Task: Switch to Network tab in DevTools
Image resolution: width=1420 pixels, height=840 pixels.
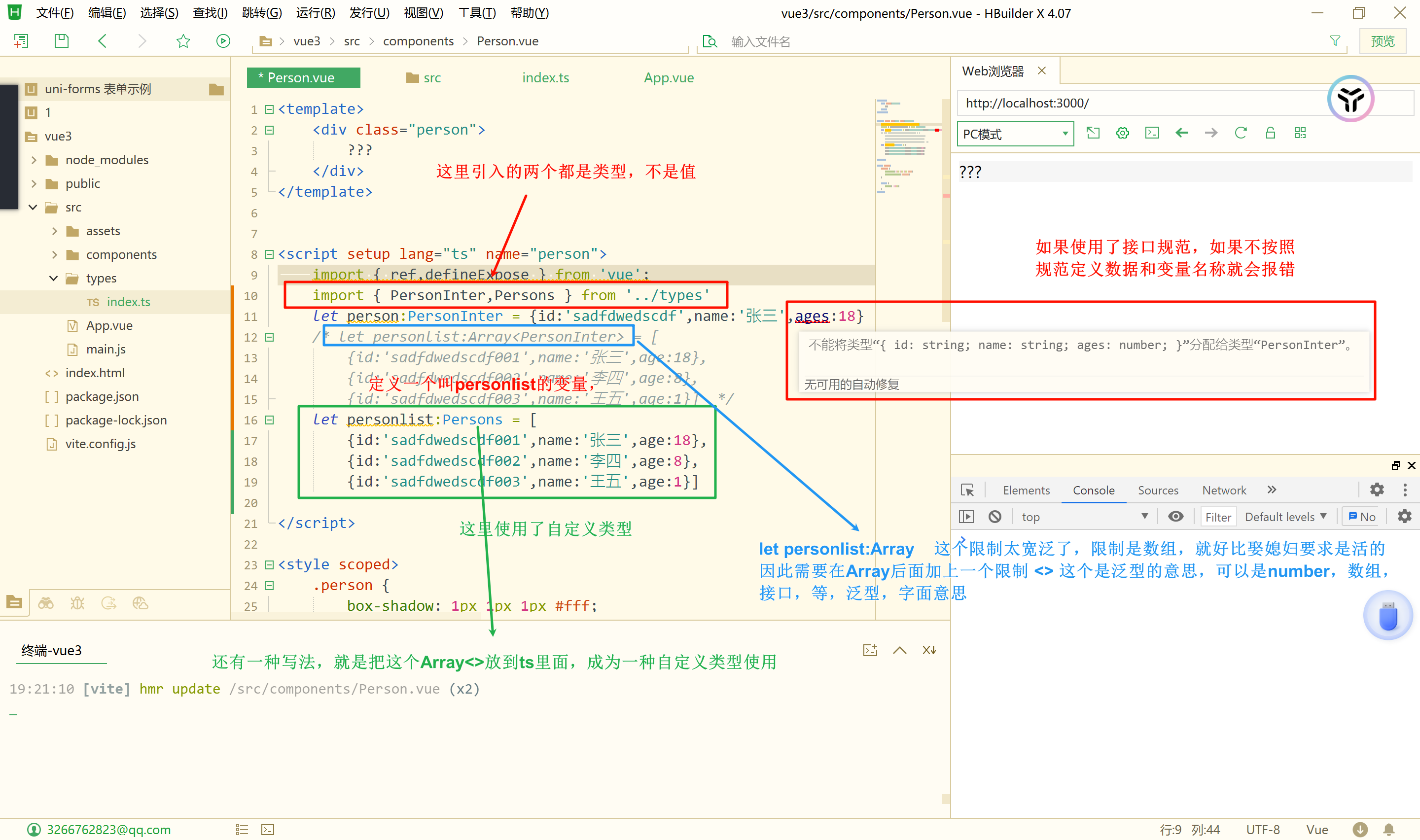Action: pyautogui.click(x=1224, y=490)
